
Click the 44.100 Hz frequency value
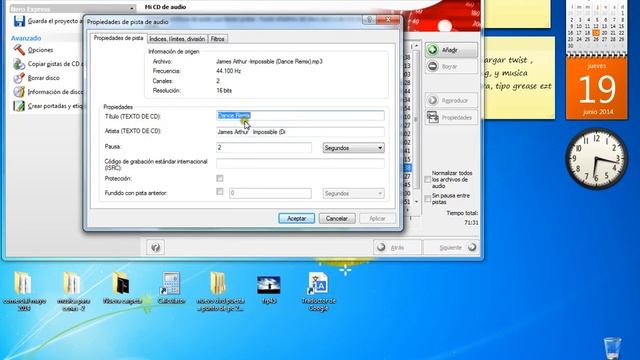[x=229, y=71]
